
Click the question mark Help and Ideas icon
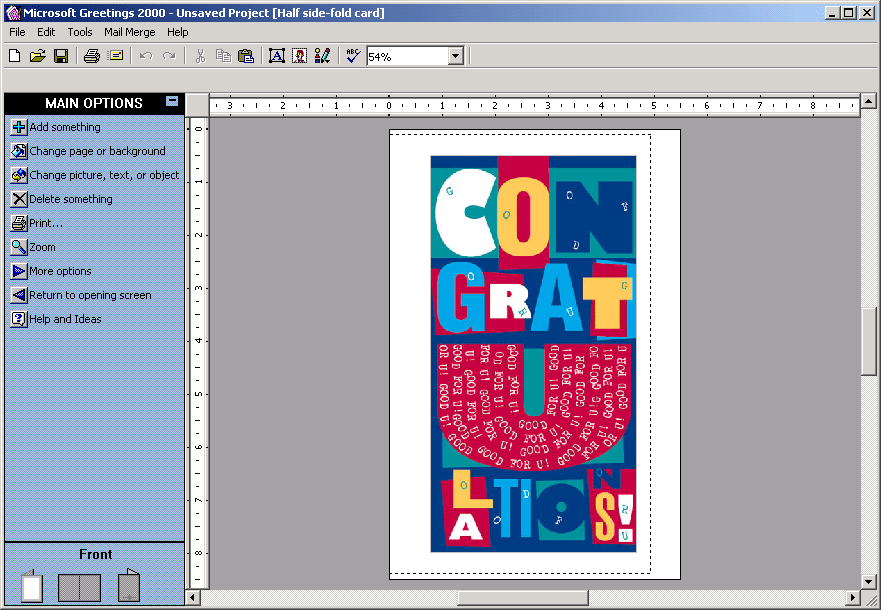click(19, 319)
